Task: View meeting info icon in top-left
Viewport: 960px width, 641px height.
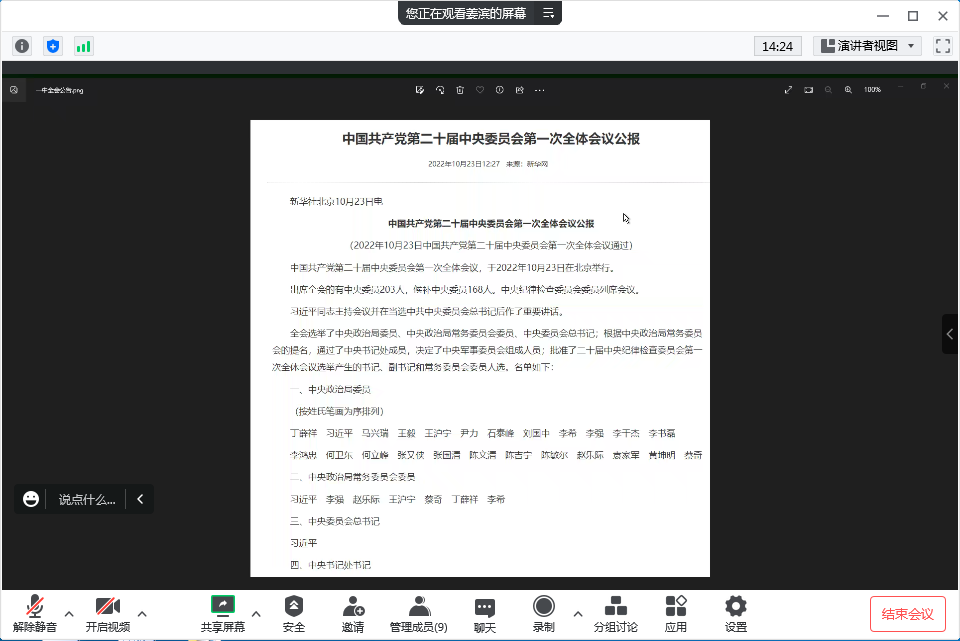Action: click(x=23, y=46)
